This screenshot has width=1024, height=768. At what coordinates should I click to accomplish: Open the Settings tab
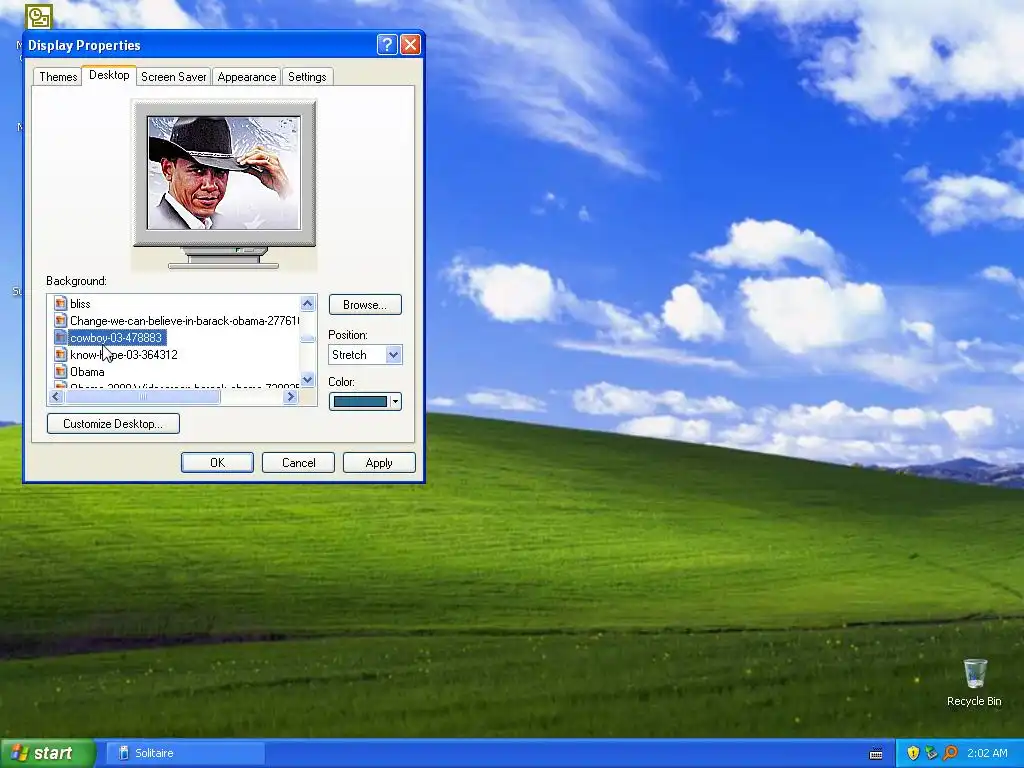click(307, 77)
